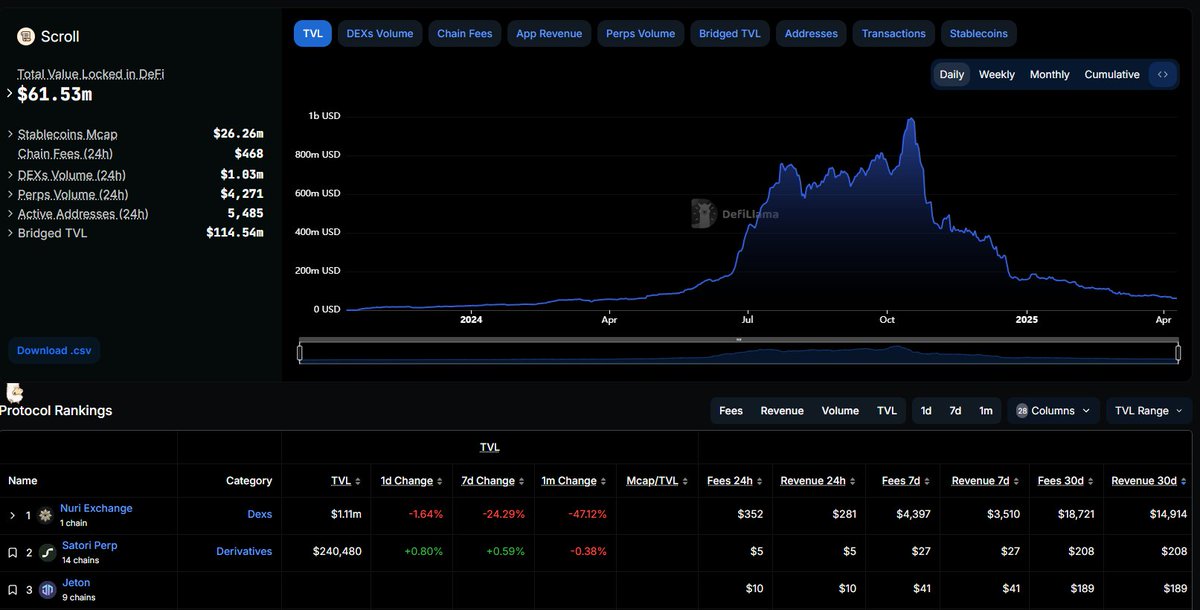Show Perps Volume on the chart

[641, 33]
